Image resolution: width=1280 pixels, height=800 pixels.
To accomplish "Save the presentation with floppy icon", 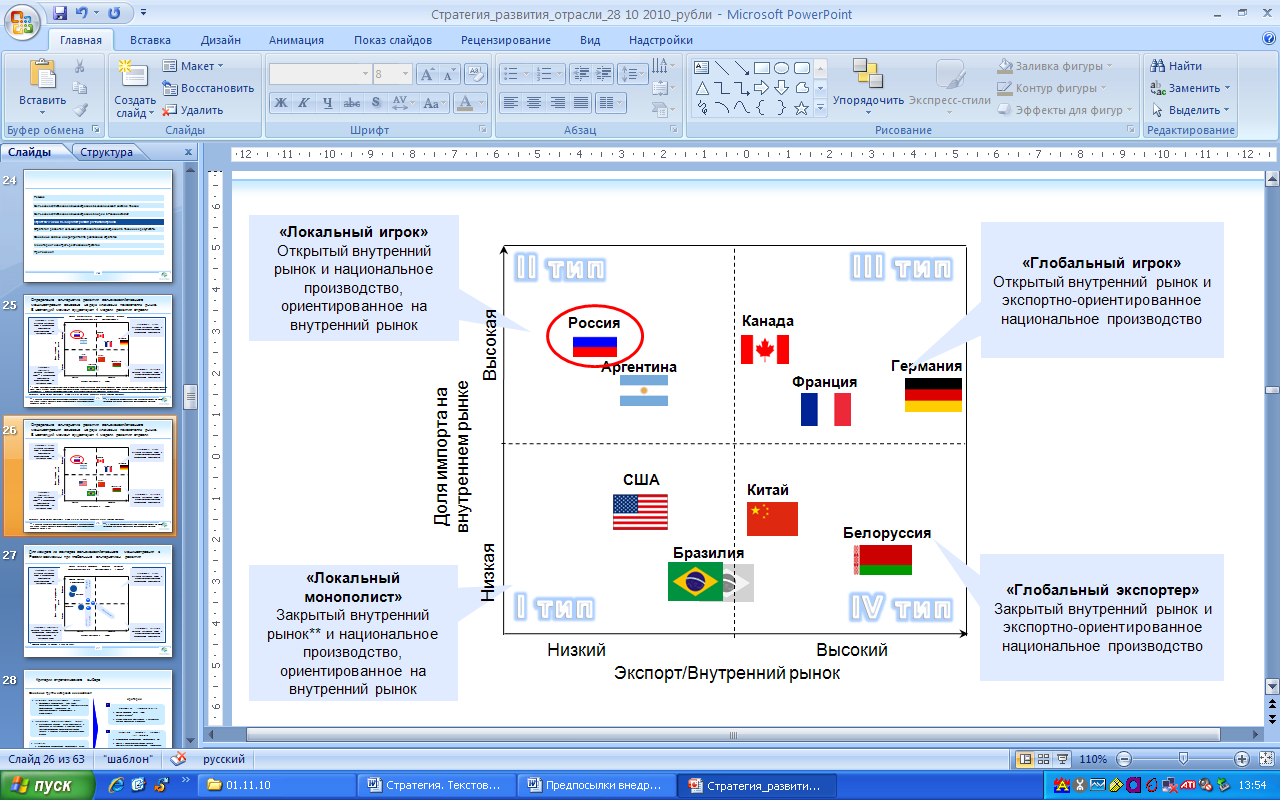I will (x=60, y=13).
